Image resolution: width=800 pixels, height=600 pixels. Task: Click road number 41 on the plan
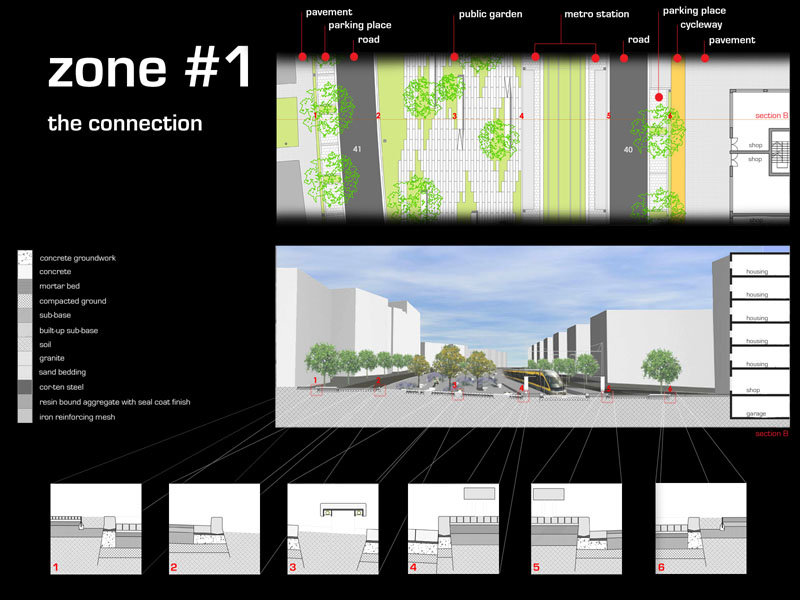356,150
